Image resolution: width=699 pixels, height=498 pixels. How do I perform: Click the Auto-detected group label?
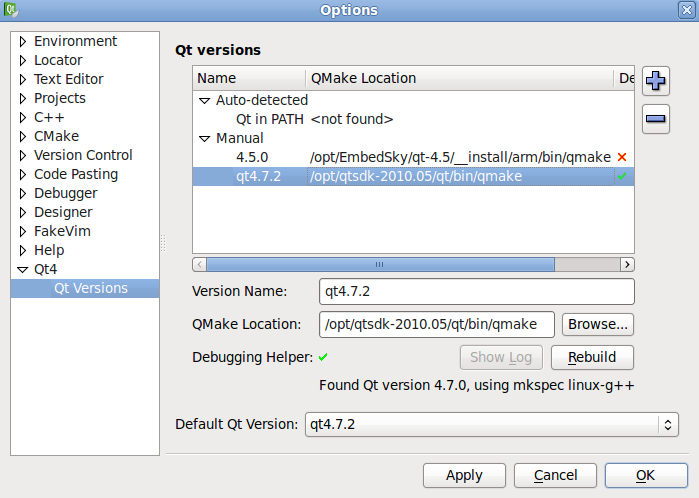(x=262, y=100)
